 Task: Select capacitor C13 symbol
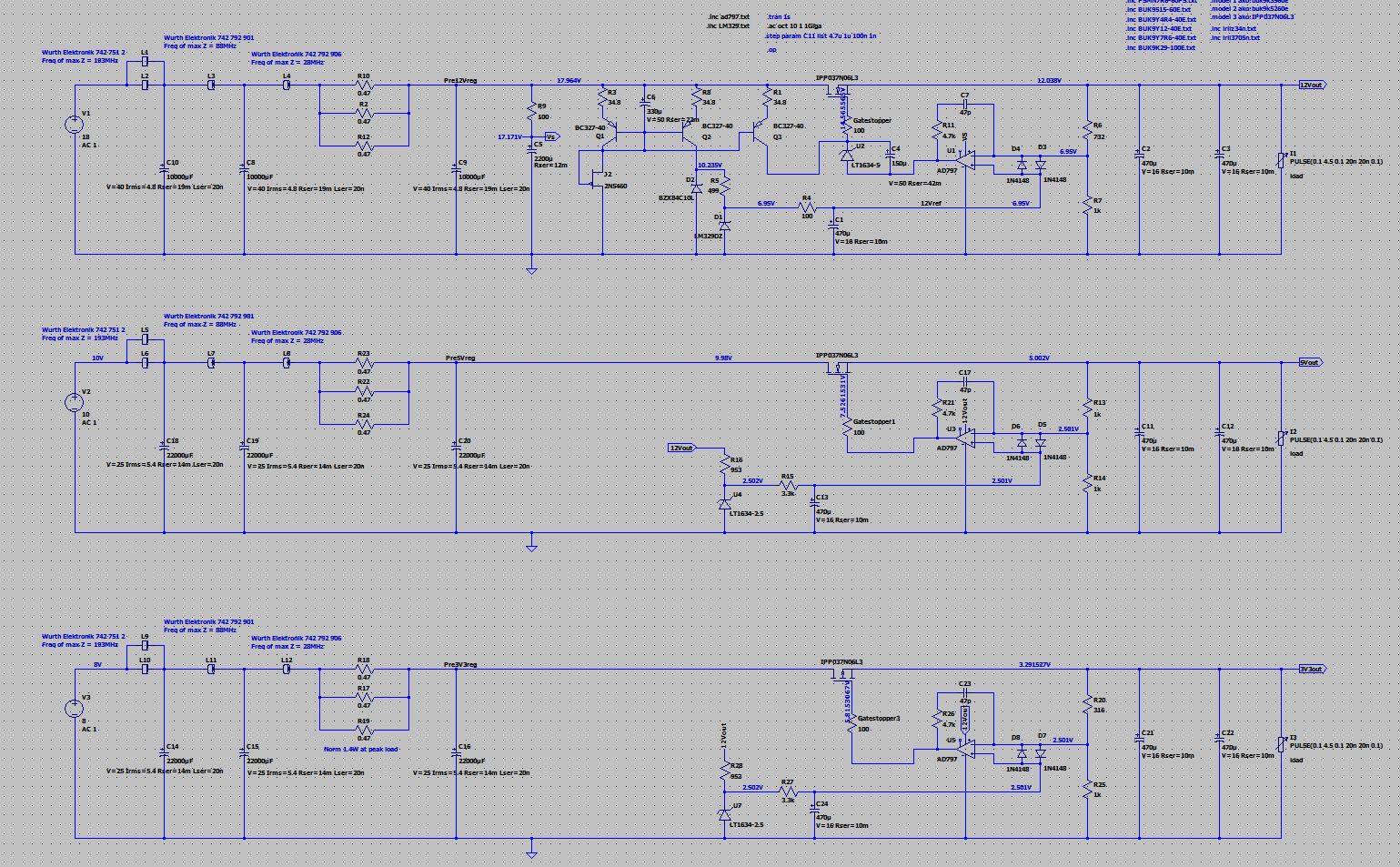[x=815, y=504]
